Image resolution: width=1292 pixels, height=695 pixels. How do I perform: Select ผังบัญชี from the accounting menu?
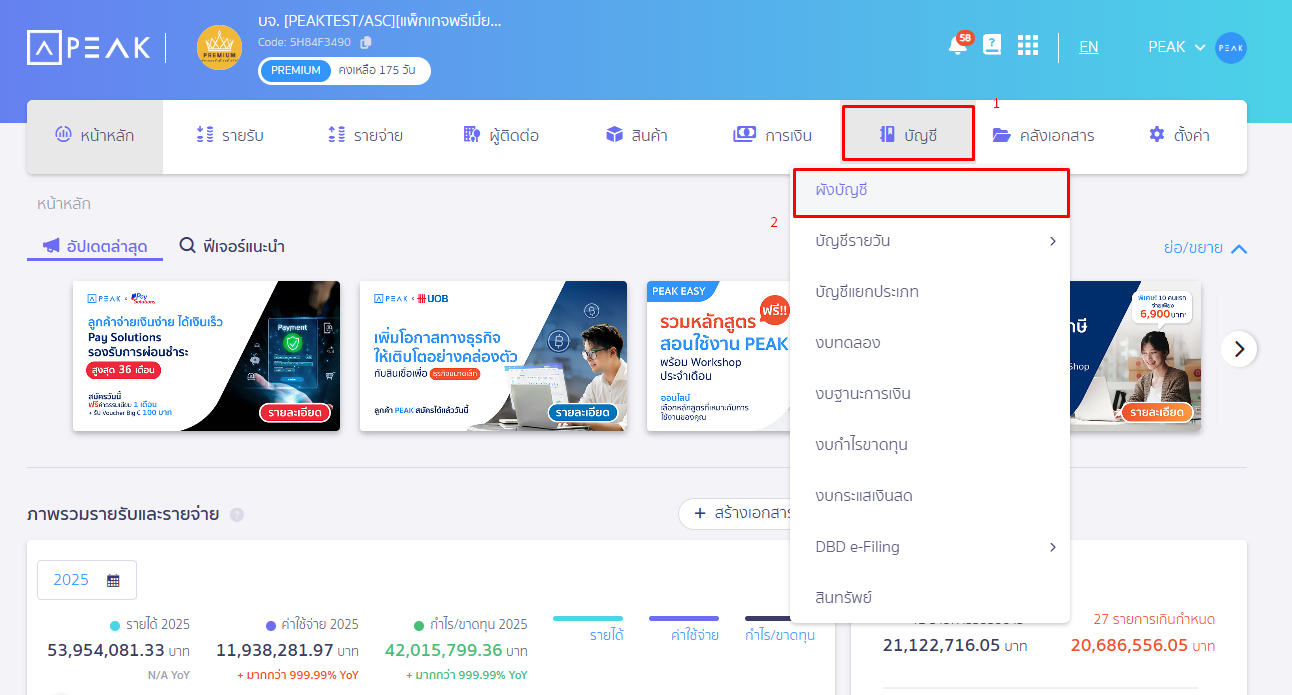[x=930, y=190]
